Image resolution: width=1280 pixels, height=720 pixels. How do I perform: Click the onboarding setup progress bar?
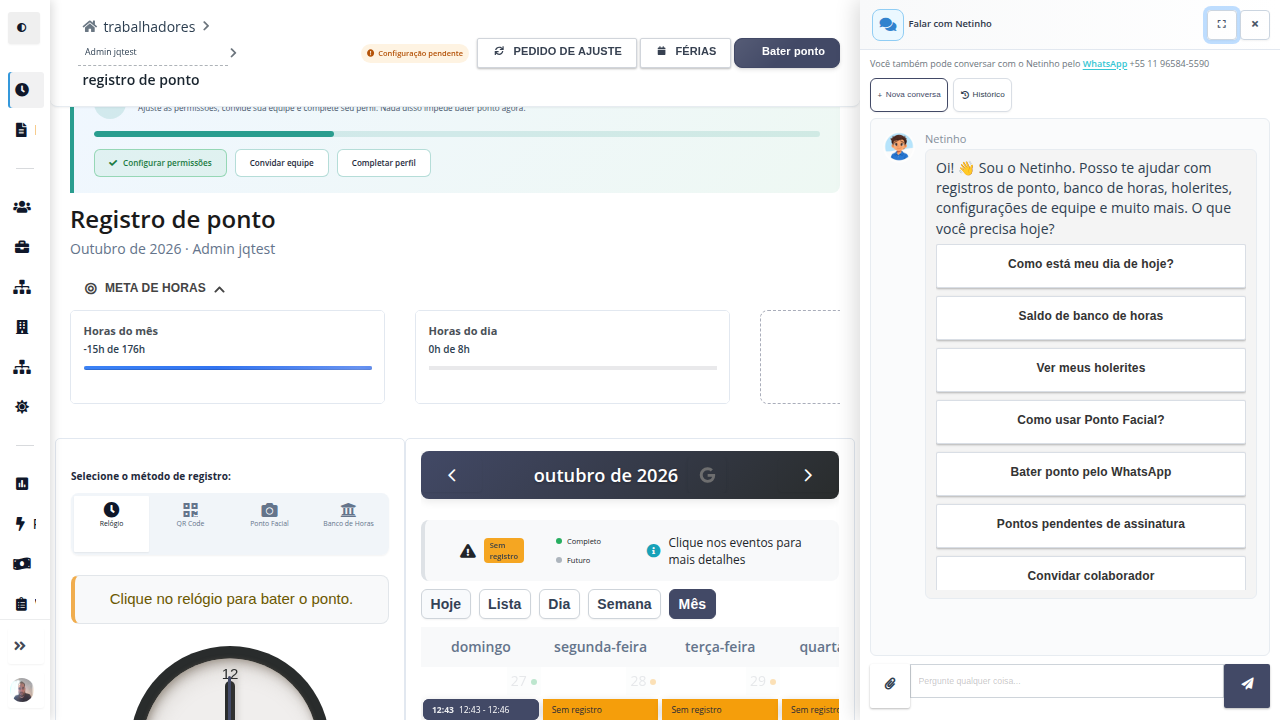[457, 133]
